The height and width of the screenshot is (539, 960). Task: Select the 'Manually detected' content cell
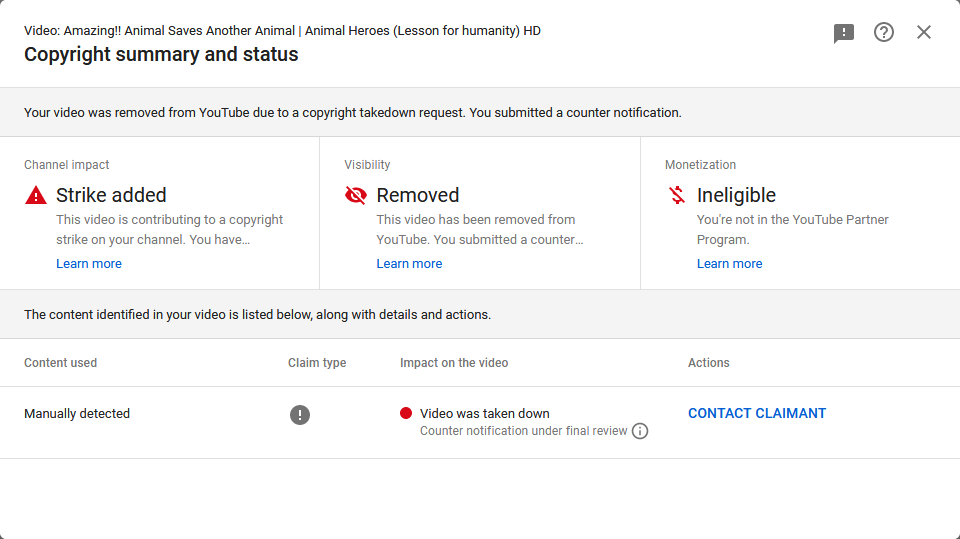click(77, 413)
